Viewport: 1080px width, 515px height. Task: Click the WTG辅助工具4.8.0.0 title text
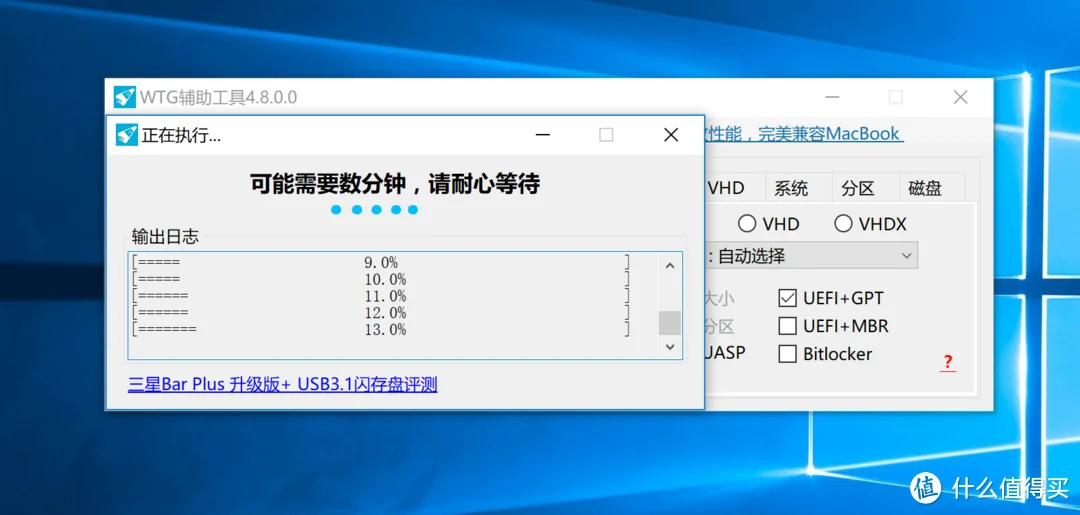point(218,98)
